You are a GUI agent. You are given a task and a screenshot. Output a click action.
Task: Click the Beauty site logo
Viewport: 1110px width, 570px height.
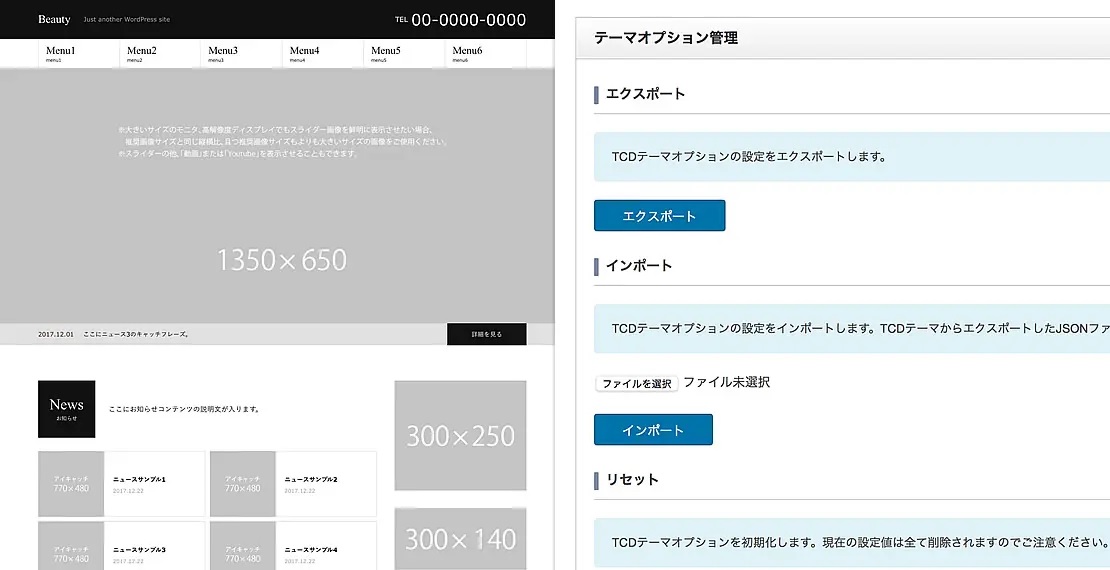[54, 20]
